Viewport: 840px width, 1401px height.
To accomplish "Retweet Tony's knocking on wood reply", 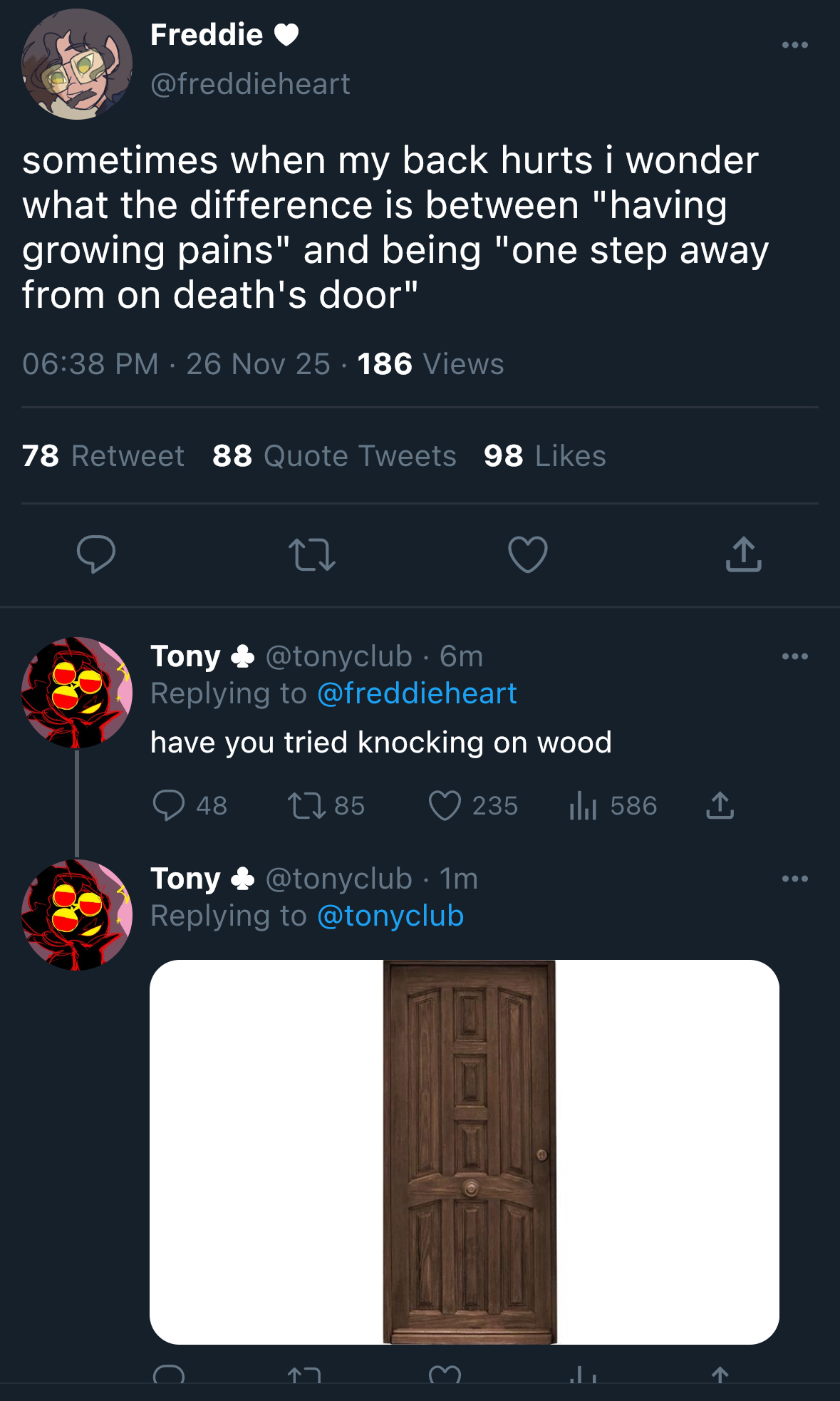I will point(306,805).
